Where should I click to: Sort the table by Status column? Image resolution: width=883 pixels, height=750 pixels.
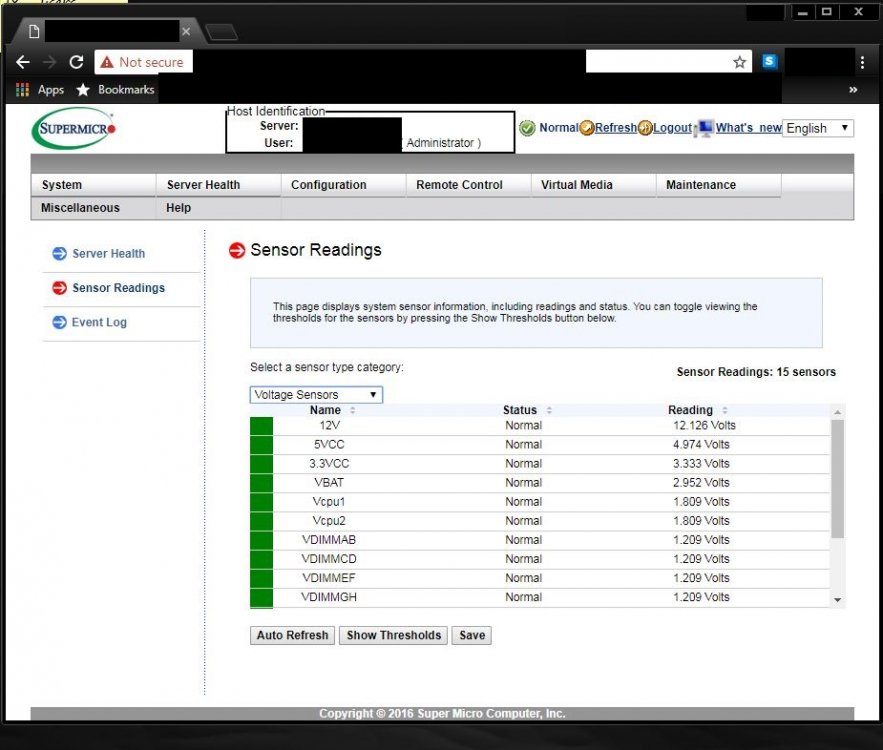click(527, 410)
